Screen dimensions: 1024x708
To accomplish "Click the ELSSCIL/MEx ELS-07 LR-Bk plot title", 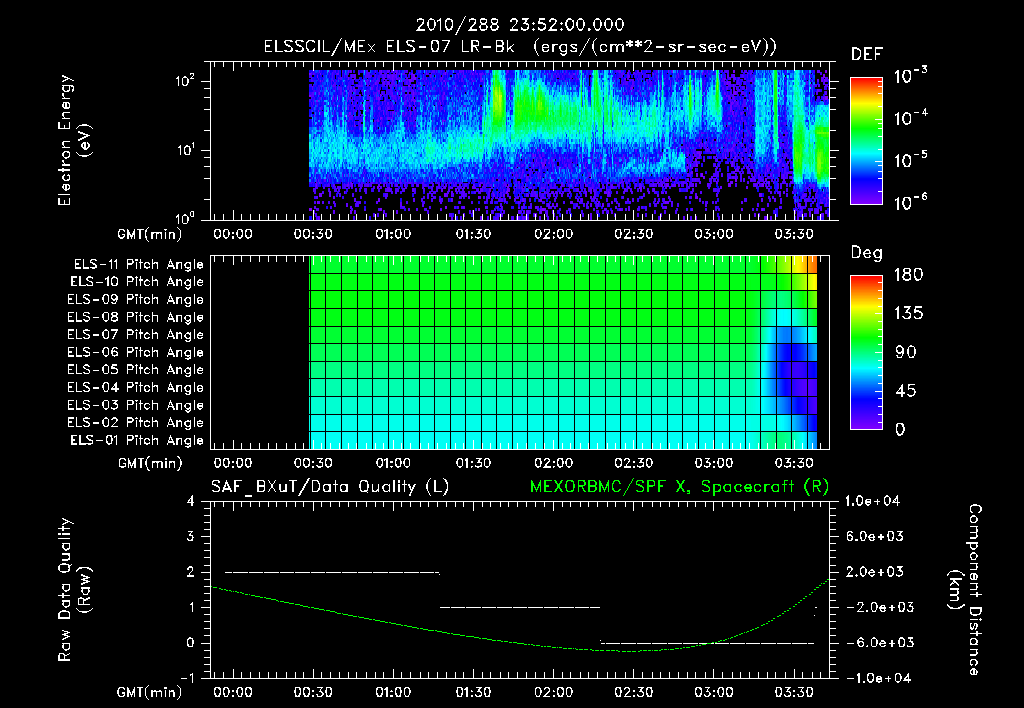I will tap(520, 47).
